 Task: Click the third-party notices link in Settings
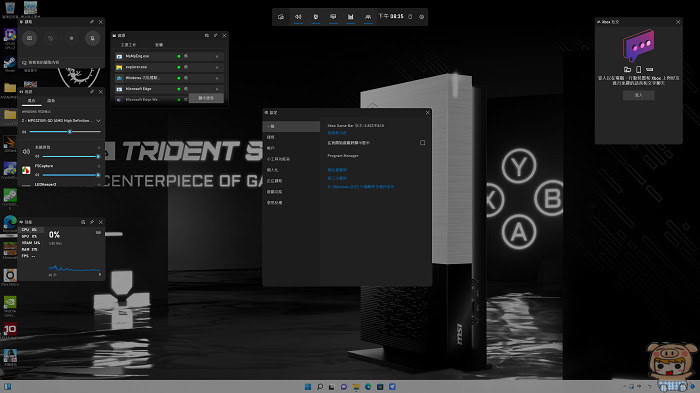[337, 178]
